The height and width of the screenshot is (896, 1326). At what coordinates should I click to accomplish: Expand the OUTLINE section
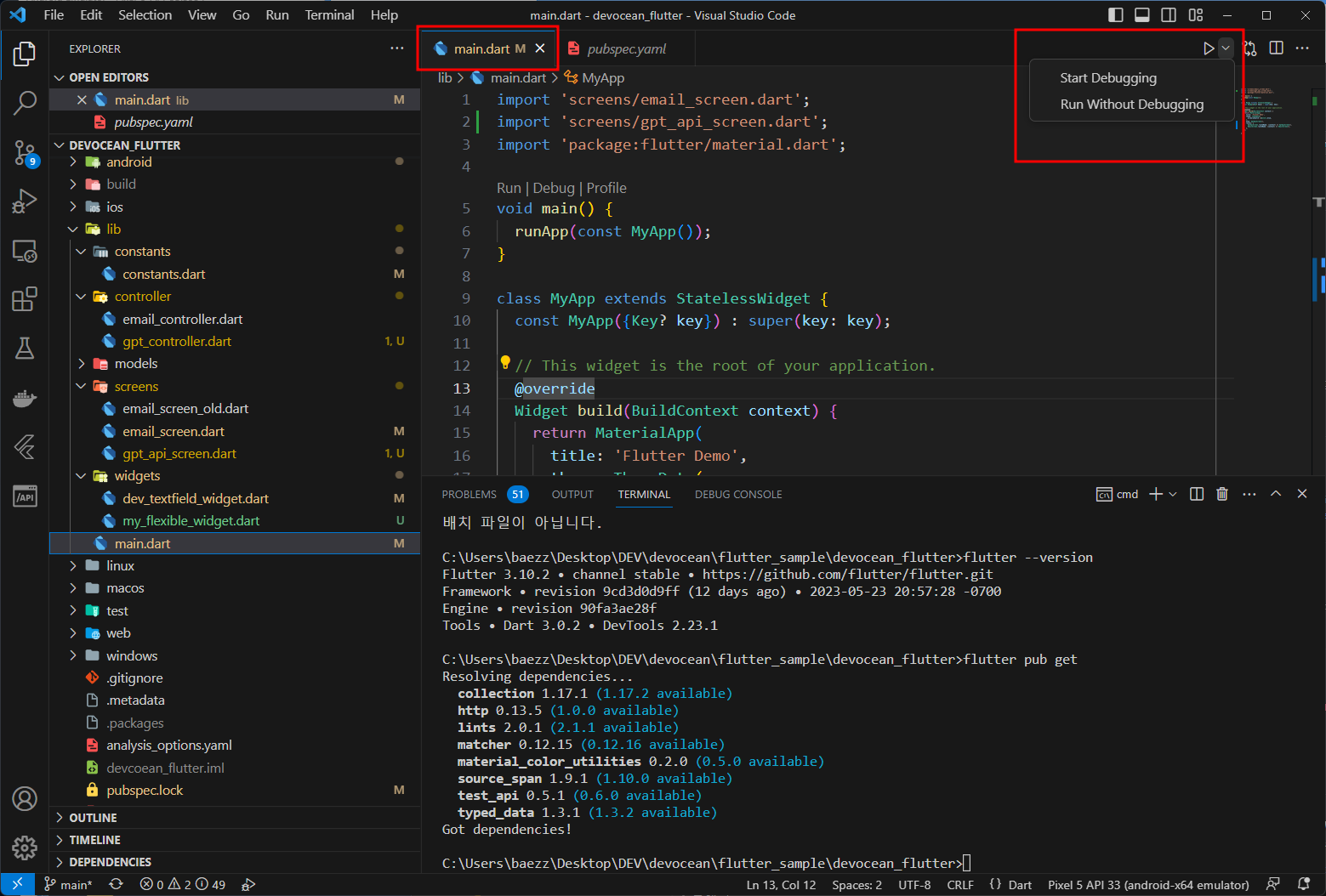[x=235, y=818]
